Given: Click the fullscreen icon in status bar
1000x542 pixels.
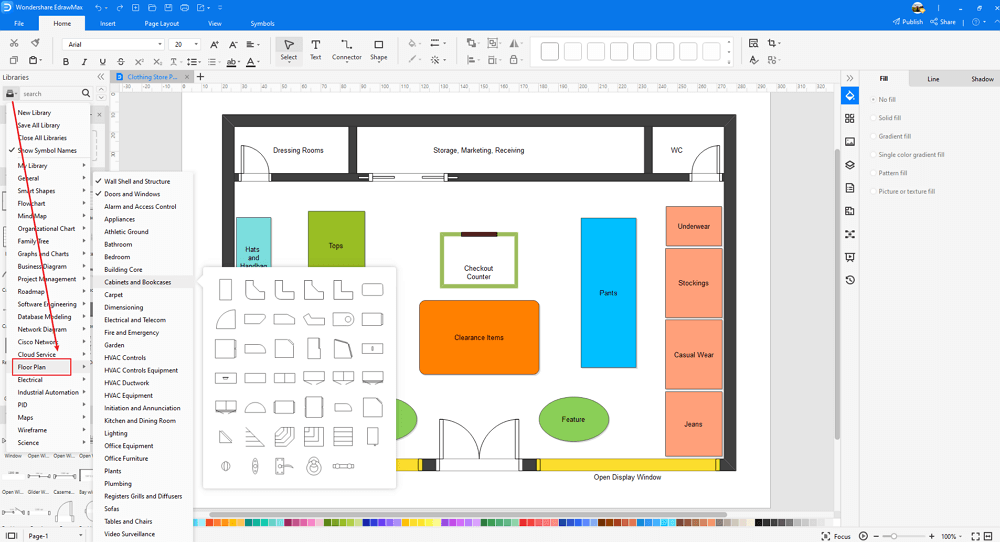Looking at the screenshot, I should coord(975,536).
